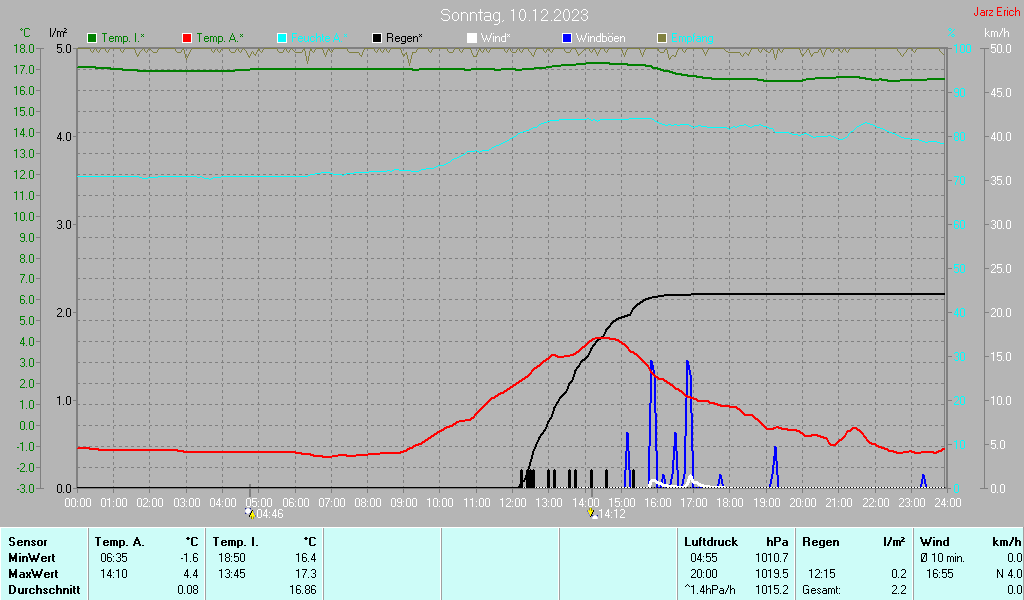Select the MaxWert row label
The image size is (1024, 600).
[32, 574]
